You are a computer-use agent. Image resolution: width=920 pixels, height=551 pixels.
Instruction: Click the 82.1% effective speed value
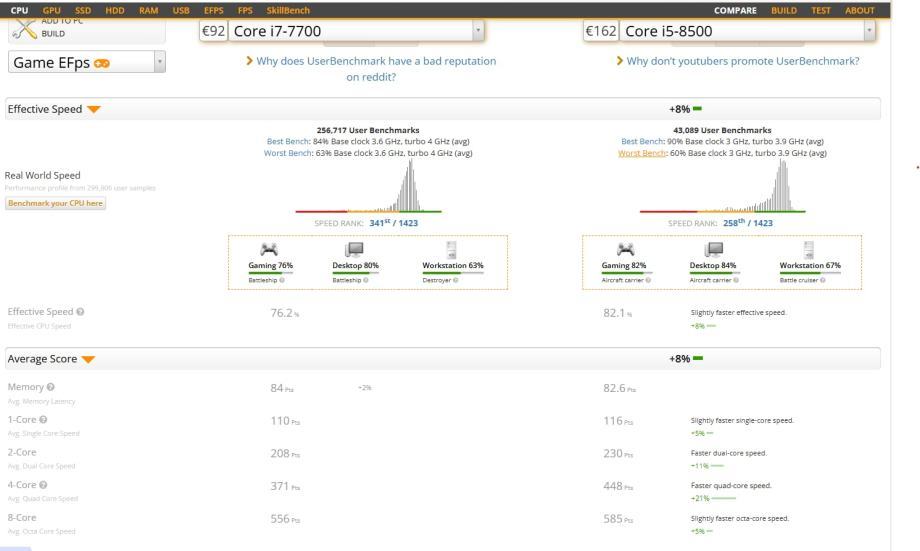click(617, 313)
